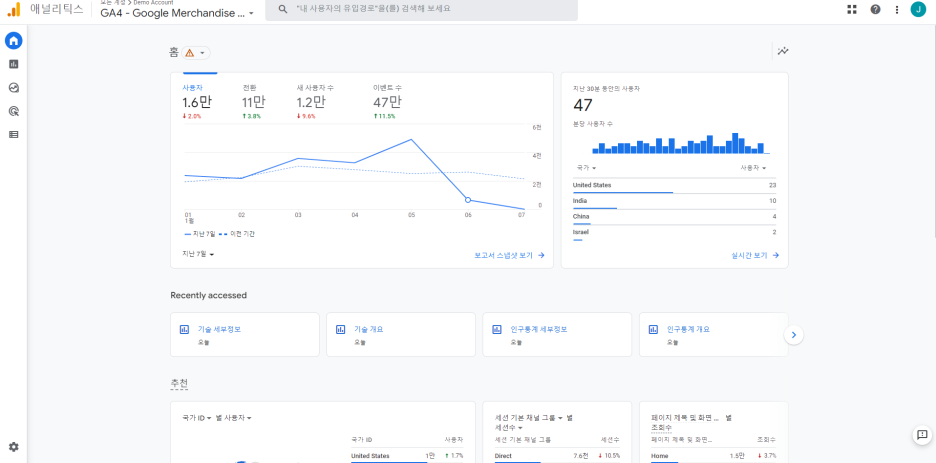Image resolution: width=936 pixels, height=463 pixels.
Task: Open the 조회수 metric dropdown
Action: tap(661, 428)
